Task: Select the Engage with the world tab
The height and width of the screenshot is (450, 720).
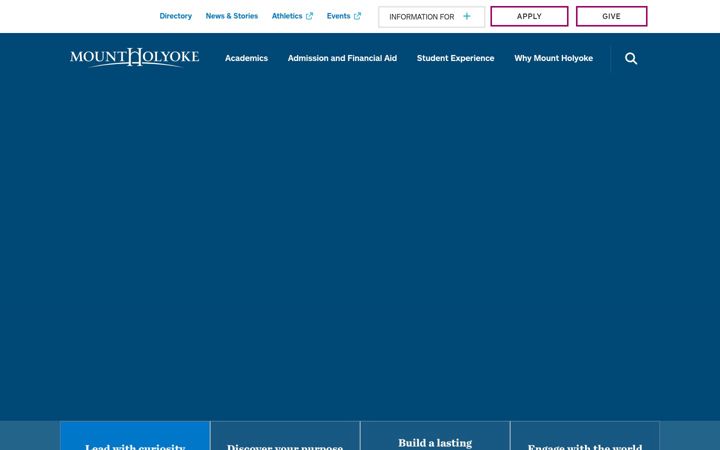Action: pyautogui.click(x=585, y=436)
